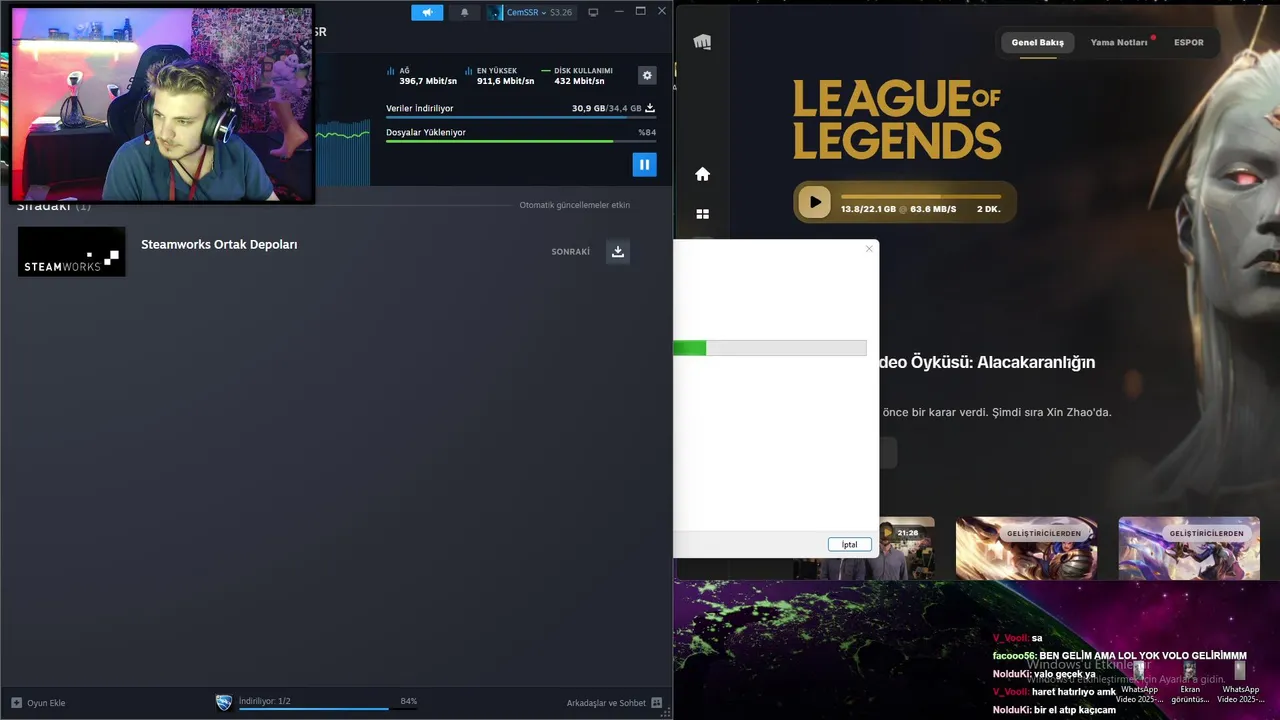The image size is (1280, 720).
Task: Click the Veriler İndiriliyor progress bar
Action: coord(520,117)
